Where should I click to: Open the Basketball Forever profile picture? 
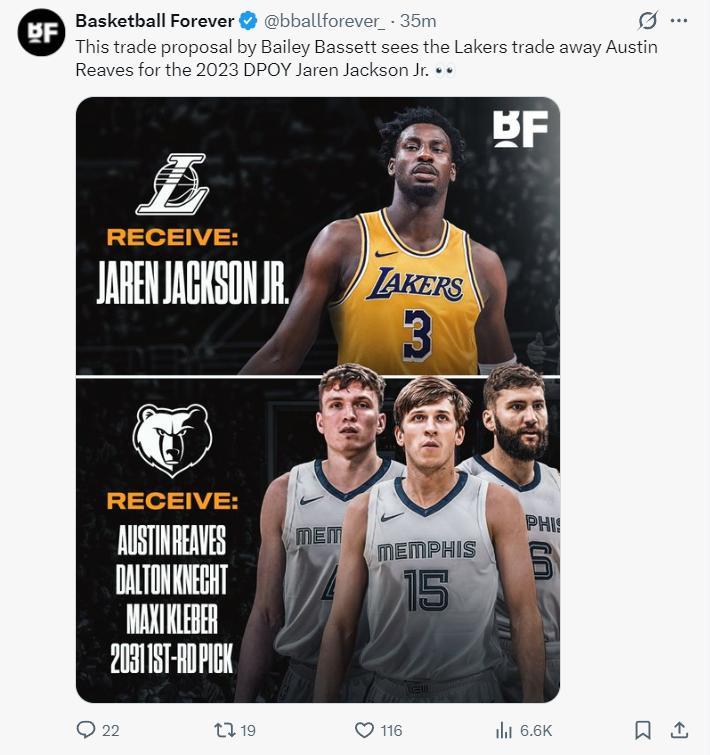41,33
